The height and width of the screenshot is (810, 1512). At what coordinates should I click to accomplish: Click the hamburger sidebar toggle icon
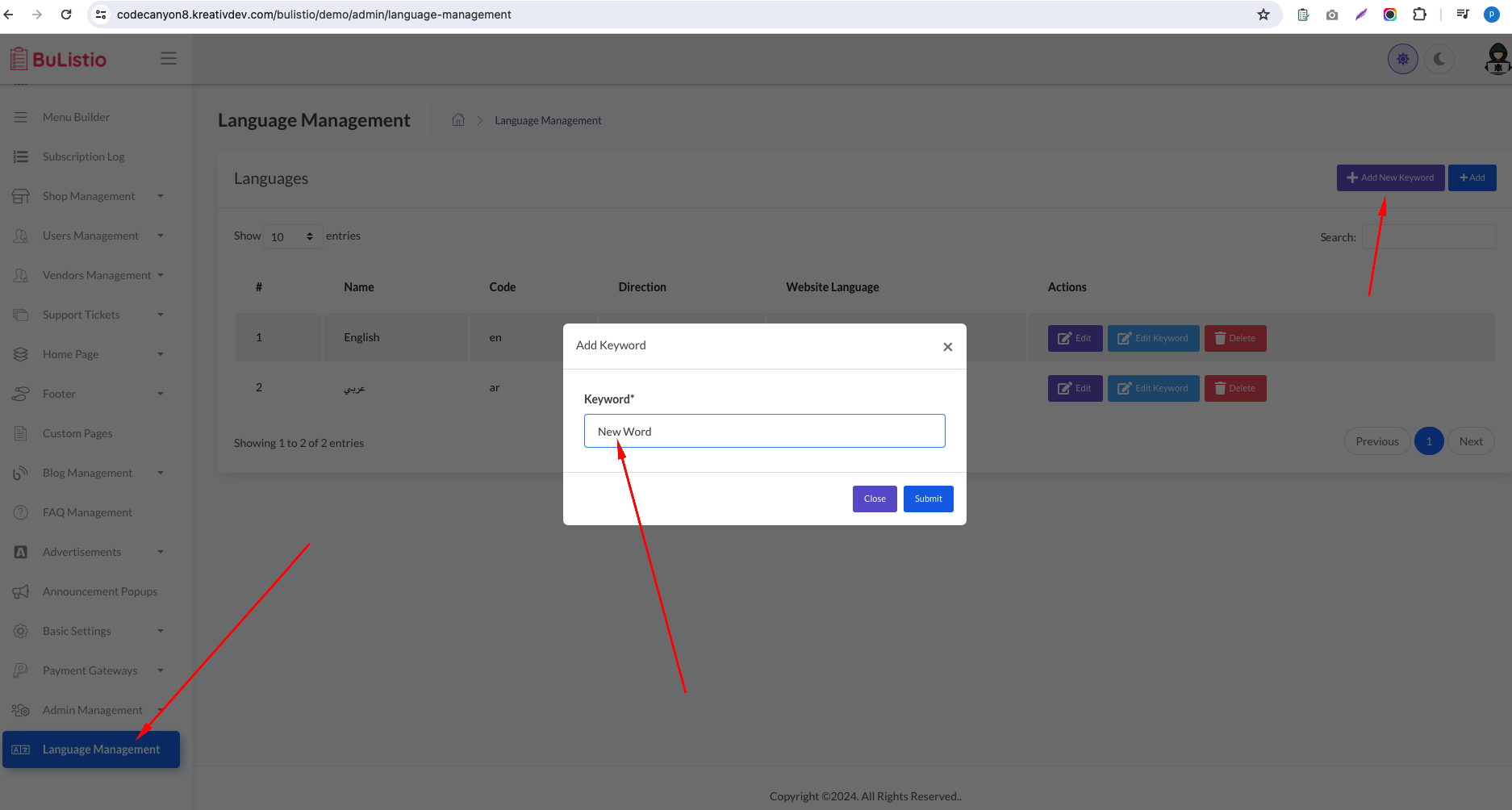coord(168,59)
